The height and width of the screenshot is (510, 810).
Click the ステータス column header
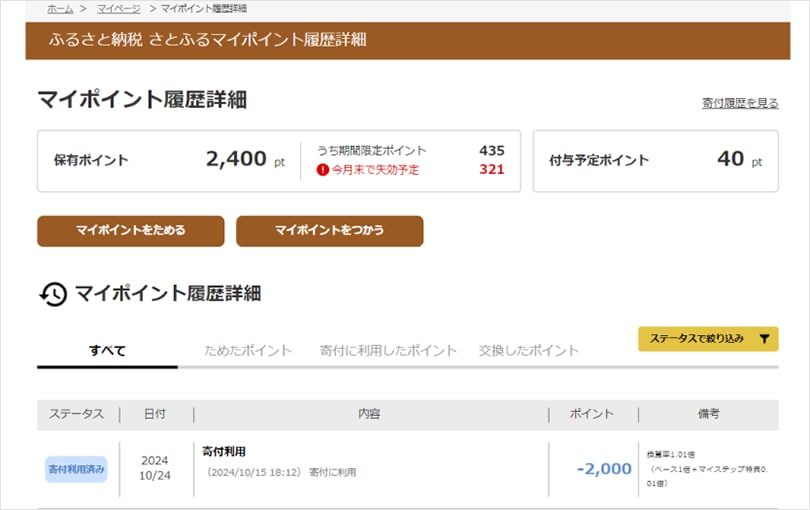point(76,414)
